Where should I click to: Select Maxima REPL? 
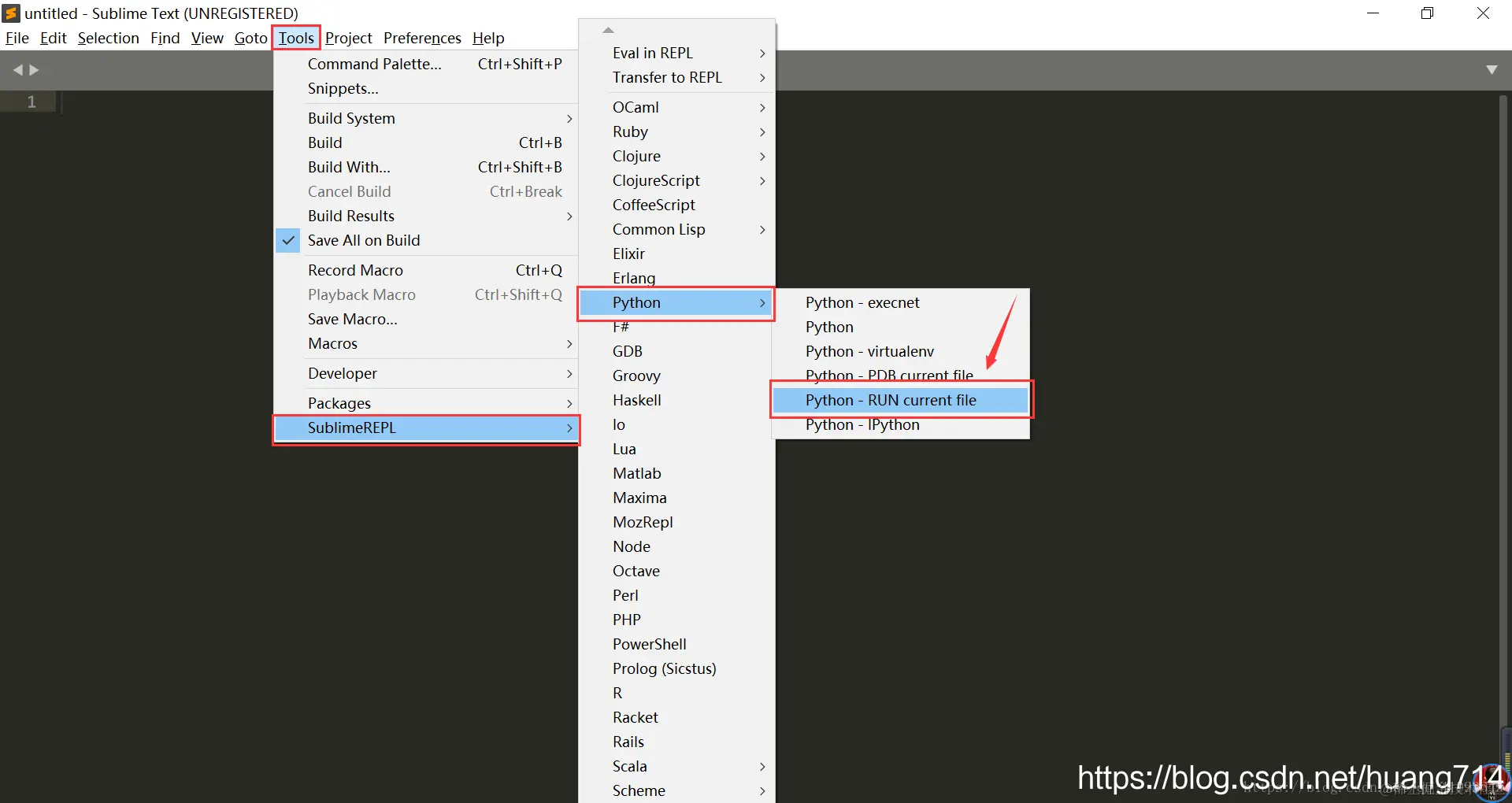(x=676, y=498)
